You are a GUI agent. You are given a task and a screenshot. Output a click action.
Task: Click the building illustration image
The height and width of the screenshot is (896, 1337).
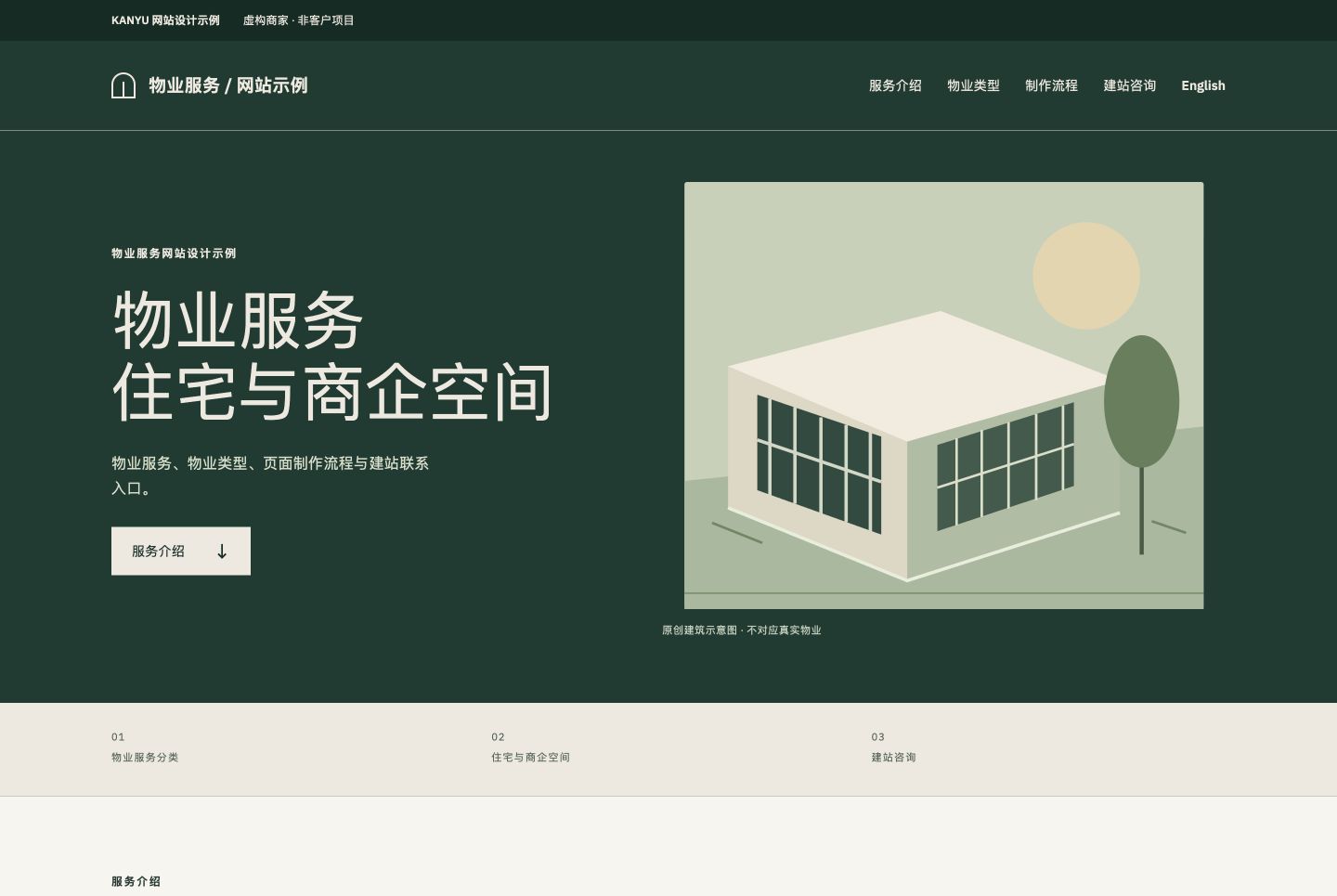pyautogui.click(x=943, y=396)
